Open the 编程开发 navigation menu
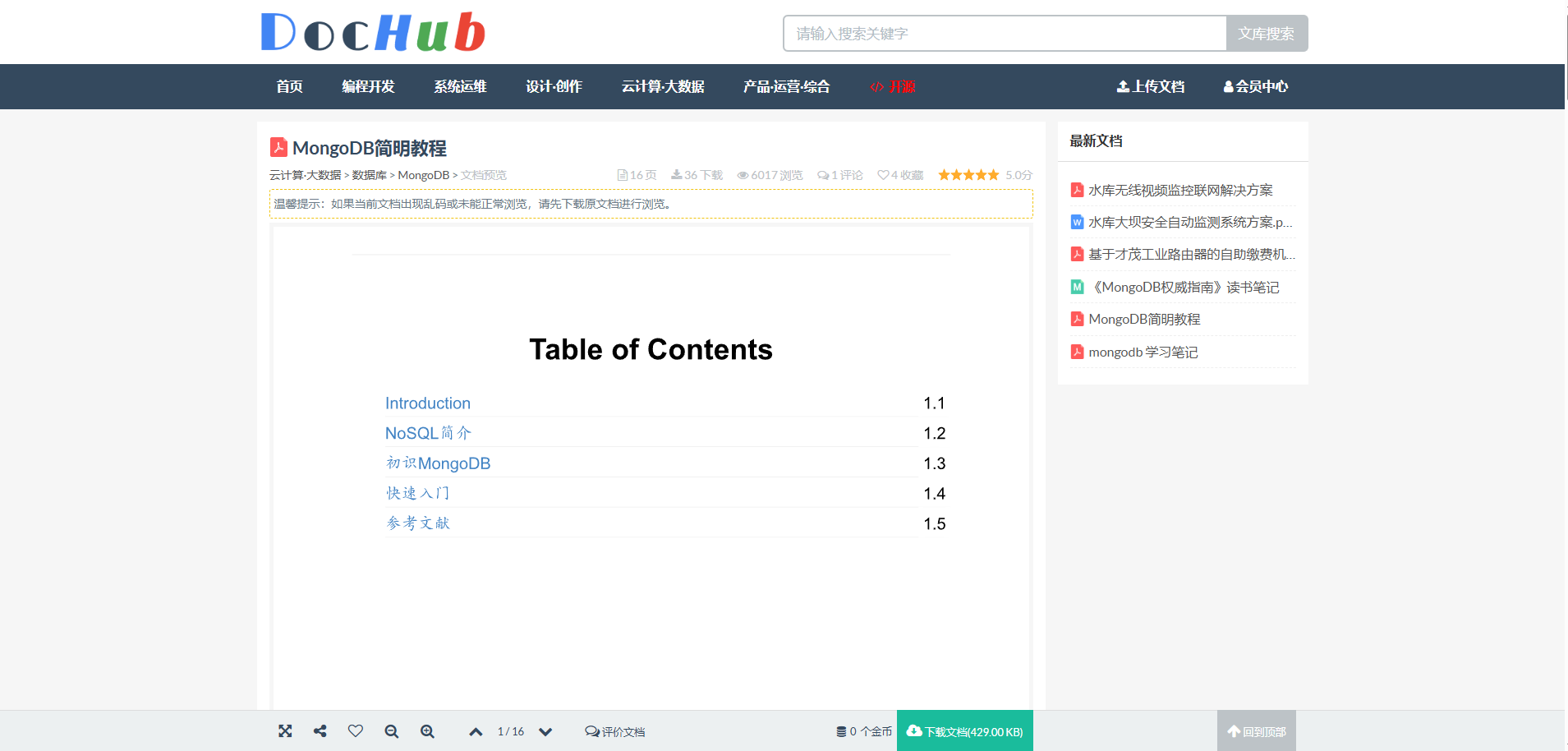The width and height of the screenshot is (1568, 751). [x=368, y=87]
